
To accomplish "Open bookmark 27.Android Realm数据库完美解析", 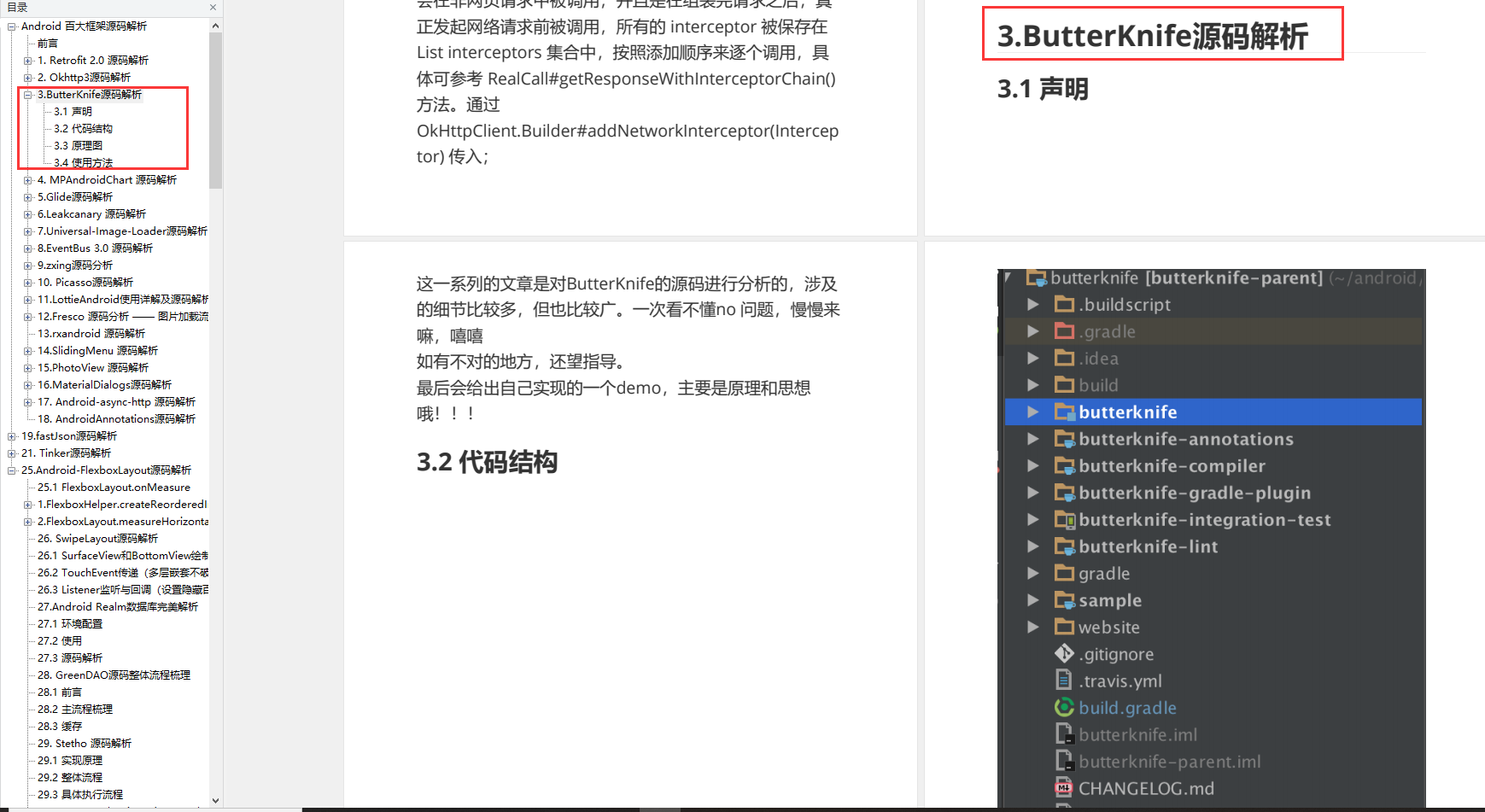I will (117, 607).
